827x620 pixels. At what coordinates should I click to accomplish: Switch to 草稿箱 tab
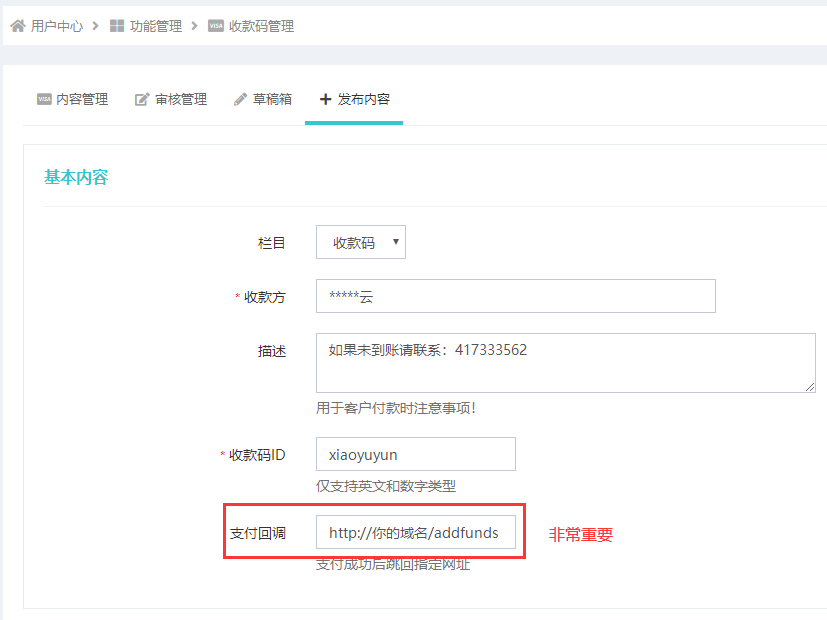click(x=263, y=99)
